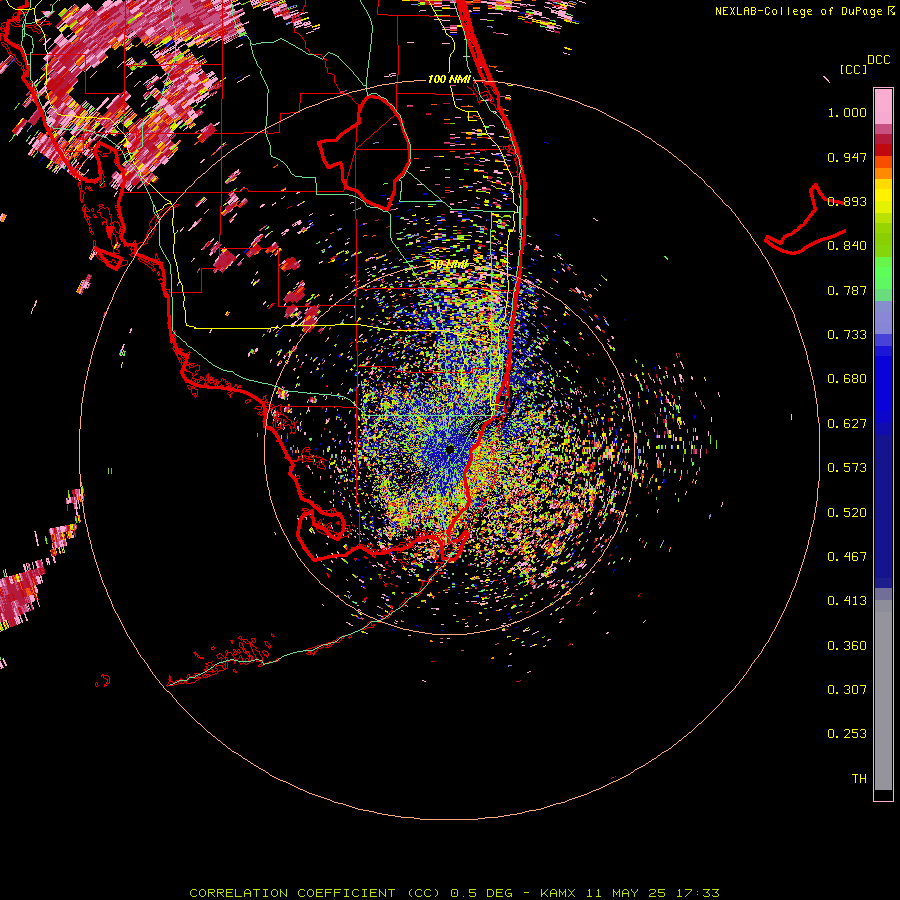Image resolution: width=900 pixels, height=900 pixels.
Task: Pick the red segment of the color bar
Action: (883, 150)
